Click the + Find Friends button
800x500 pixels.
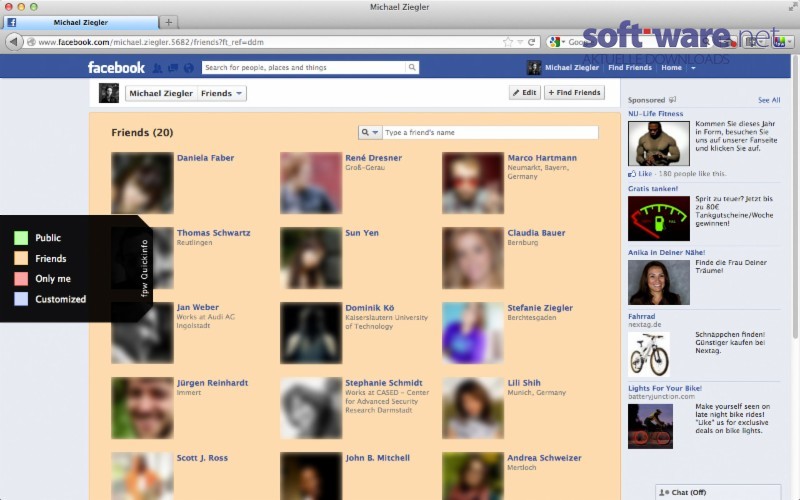(x=574, y=92)
